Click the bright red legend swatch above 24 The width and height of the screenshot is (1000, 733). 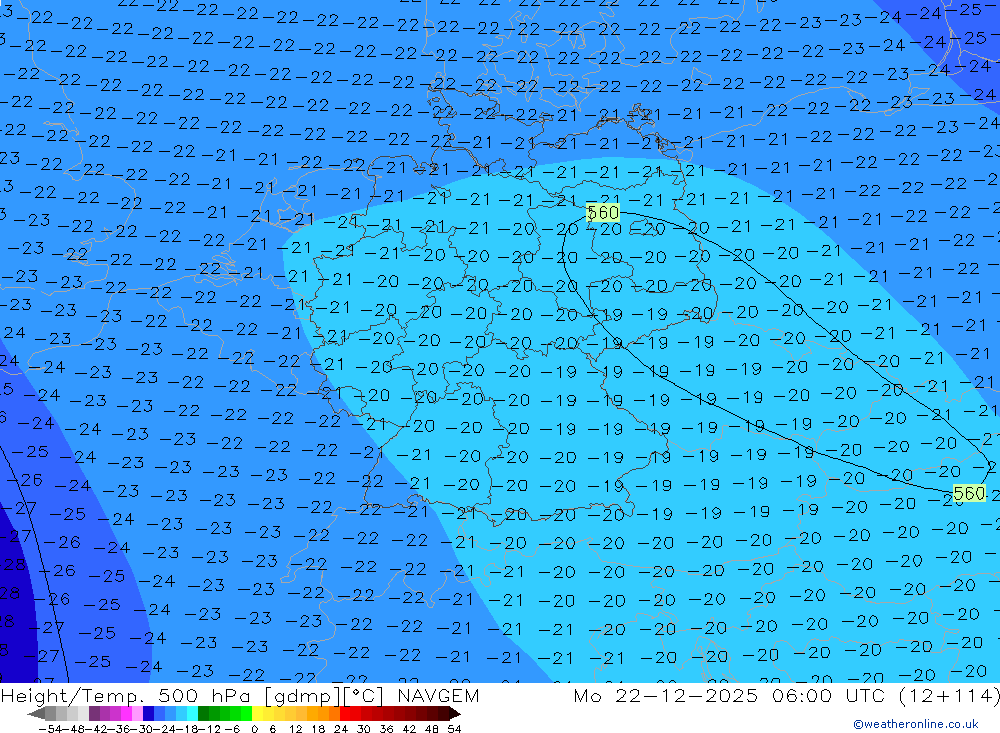[345, 713]
